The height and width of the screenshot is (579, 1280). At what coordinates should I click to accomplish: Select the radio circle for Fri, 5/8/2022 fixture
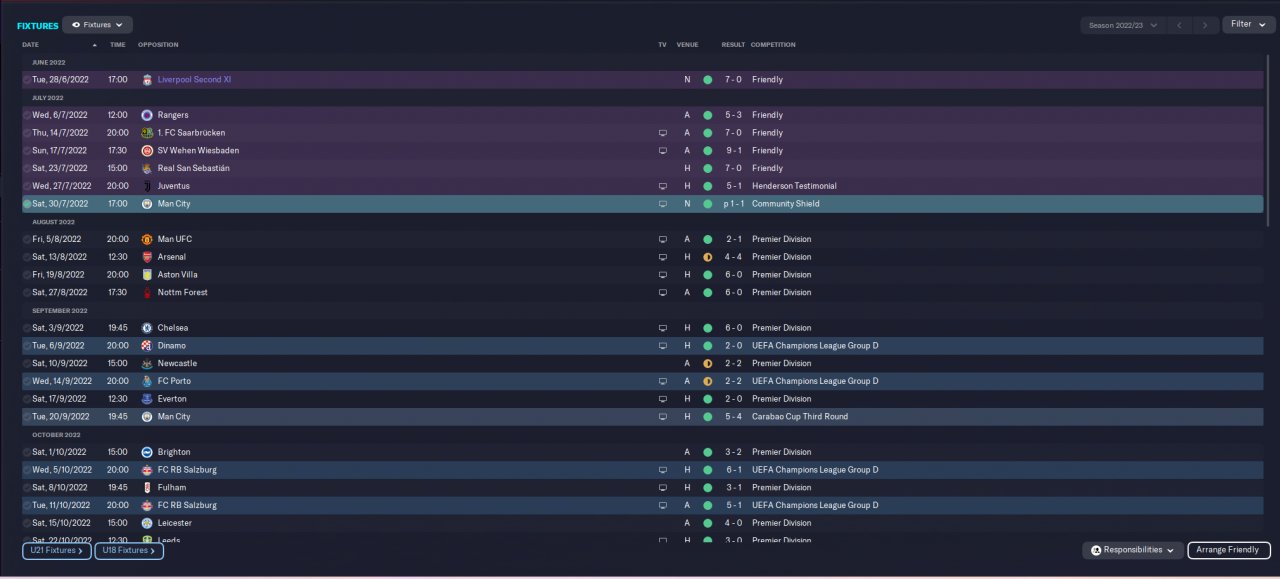click(27, 240)
